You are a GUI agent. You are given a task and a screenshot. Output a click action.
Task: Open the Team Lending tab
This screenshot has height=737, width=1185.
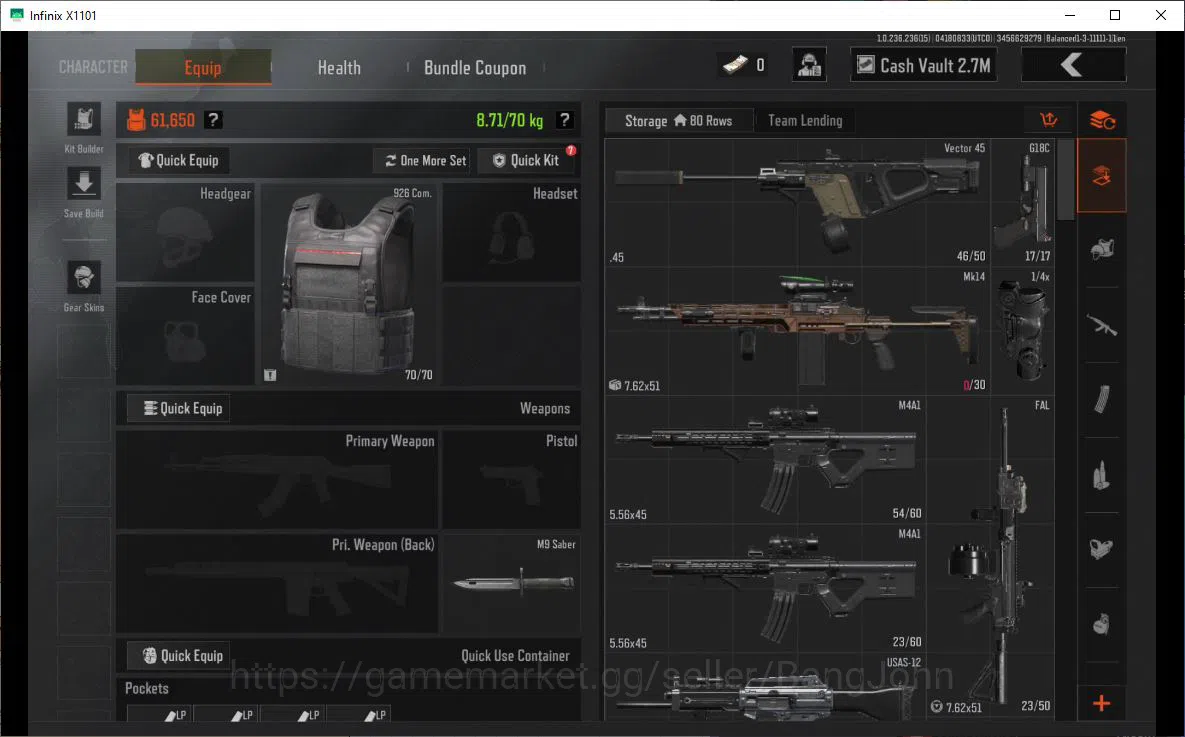(805, 120)
